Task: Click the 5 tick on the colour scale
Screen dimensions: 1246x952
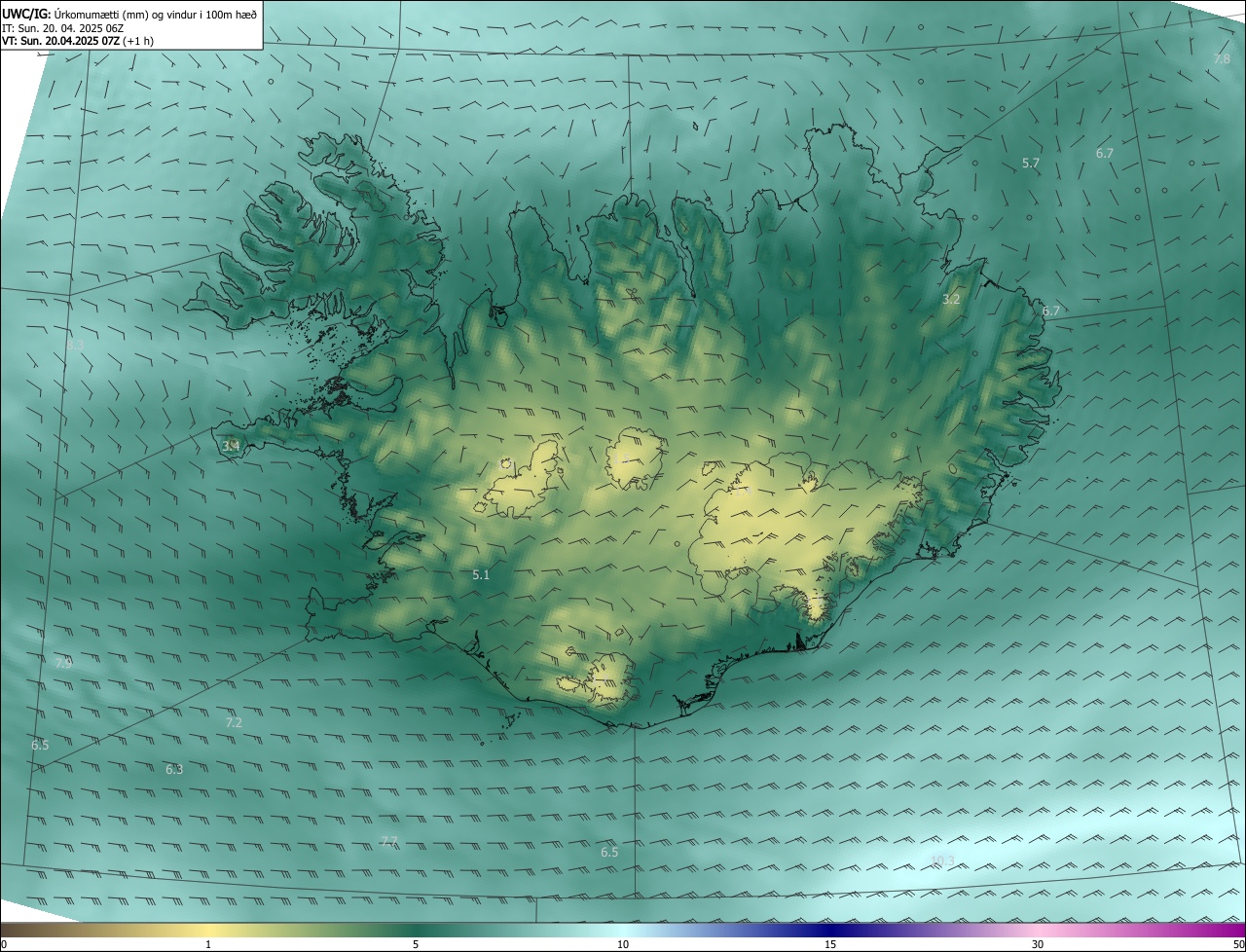Action: click(x=416, y=944)
